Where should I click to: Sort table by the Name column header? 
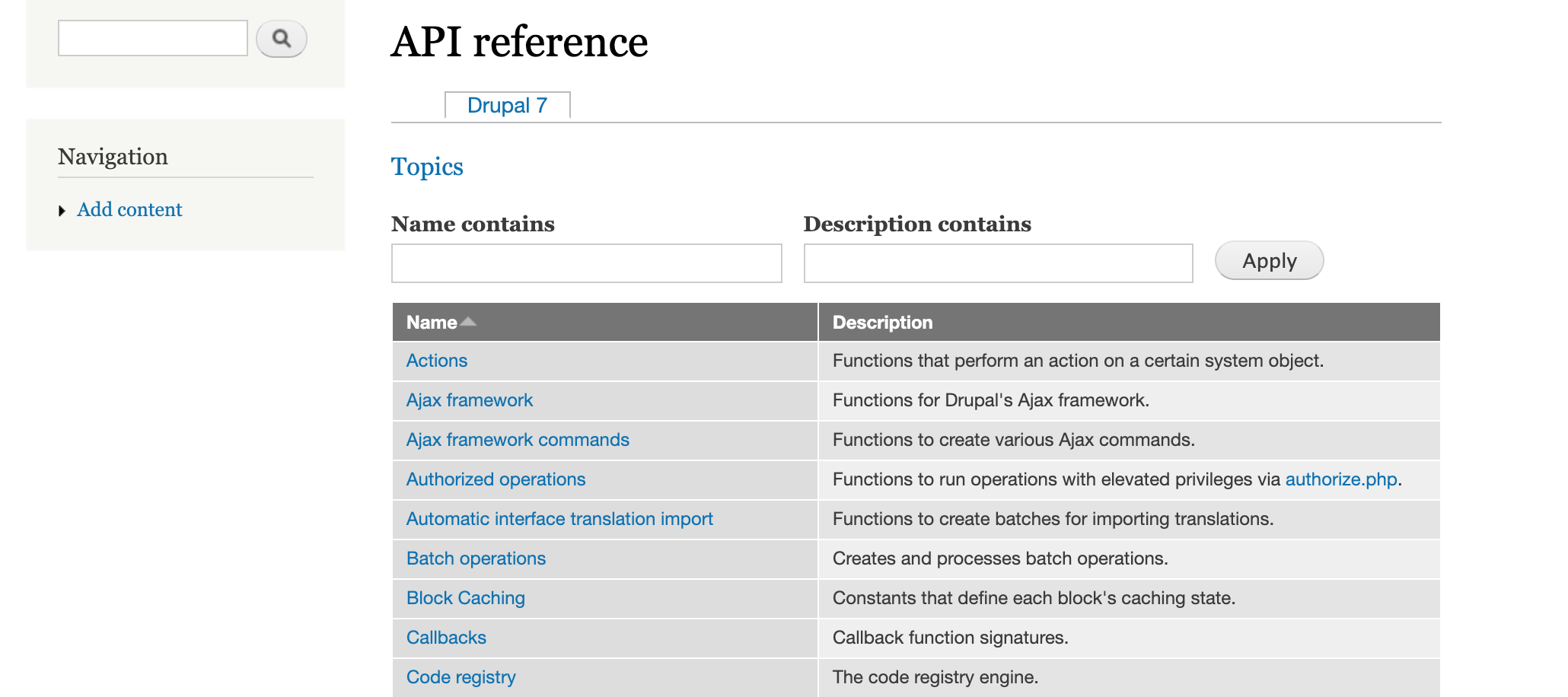pos(432,323)
